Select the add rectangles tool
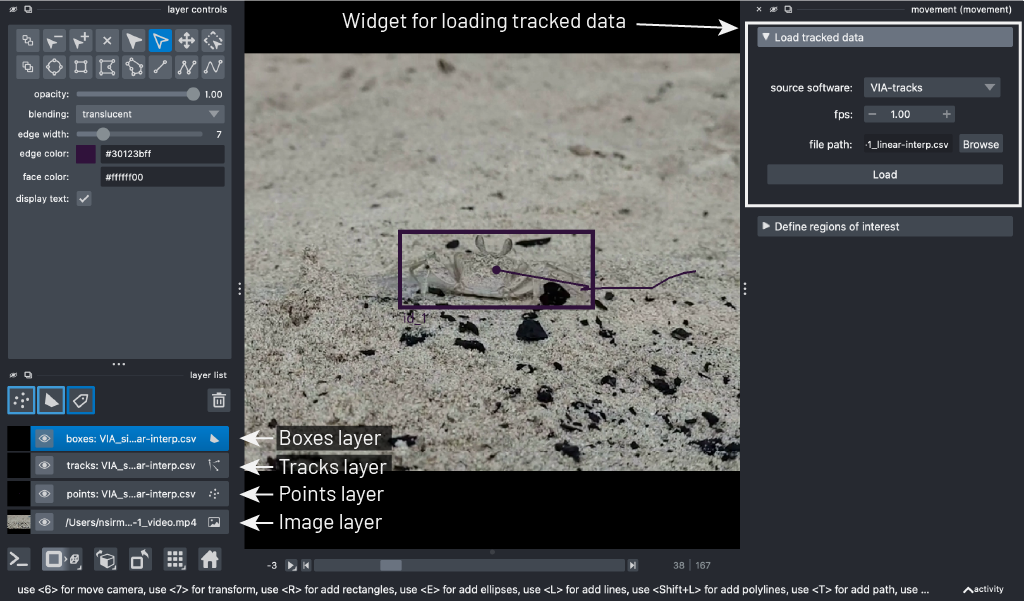The image size is (1024, 602). [x=78, y=66]
